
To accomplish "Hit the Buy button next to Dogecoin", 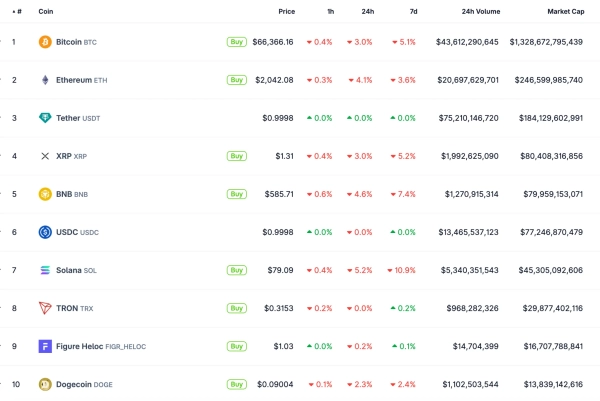I will click(236, 384).
